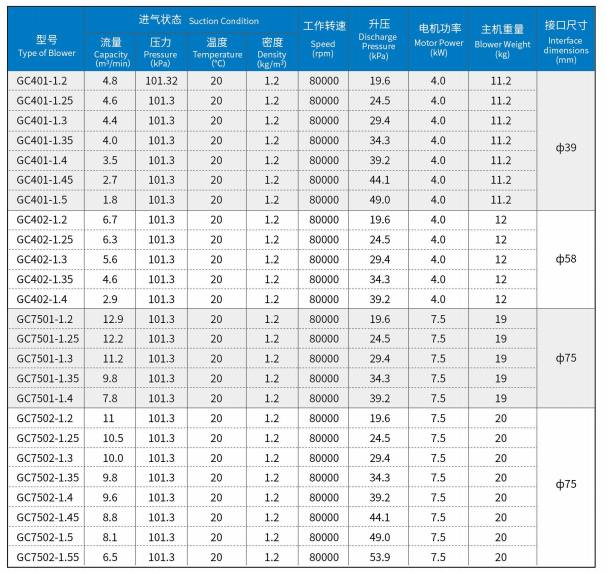Click the GC7502-1.5 model cell
Viewport: 607px width, 574px height.
click(45, 537)
